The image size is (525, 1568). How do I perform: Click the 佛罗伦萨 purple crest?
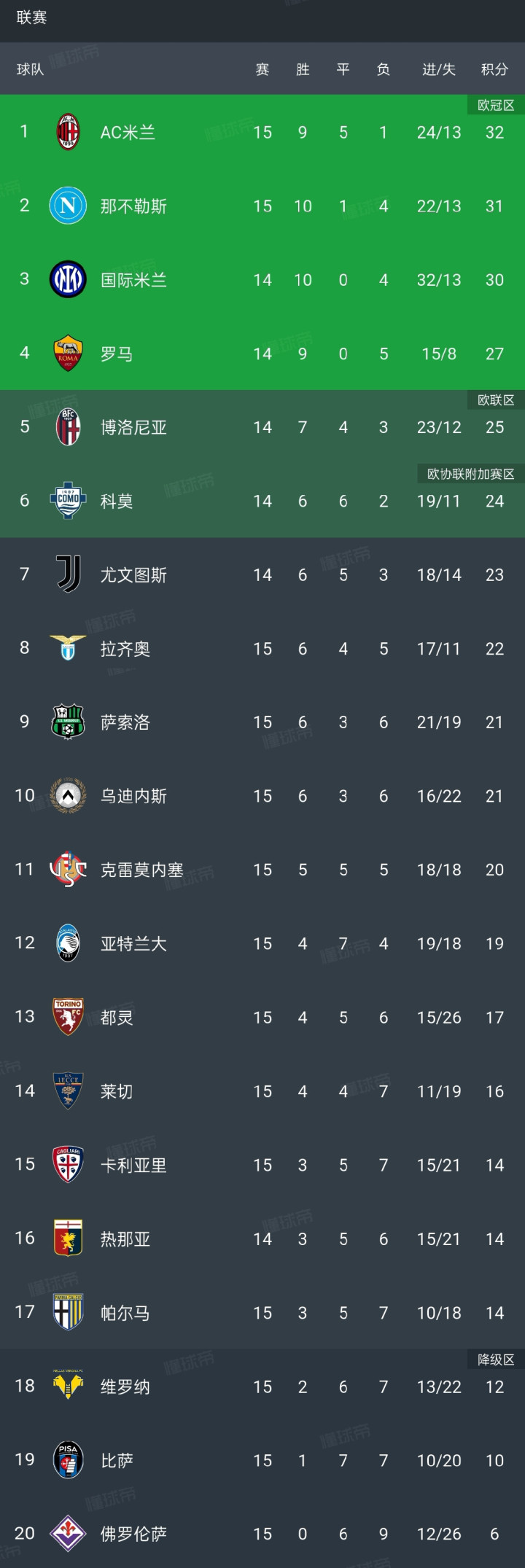[x=68, y=1533]
